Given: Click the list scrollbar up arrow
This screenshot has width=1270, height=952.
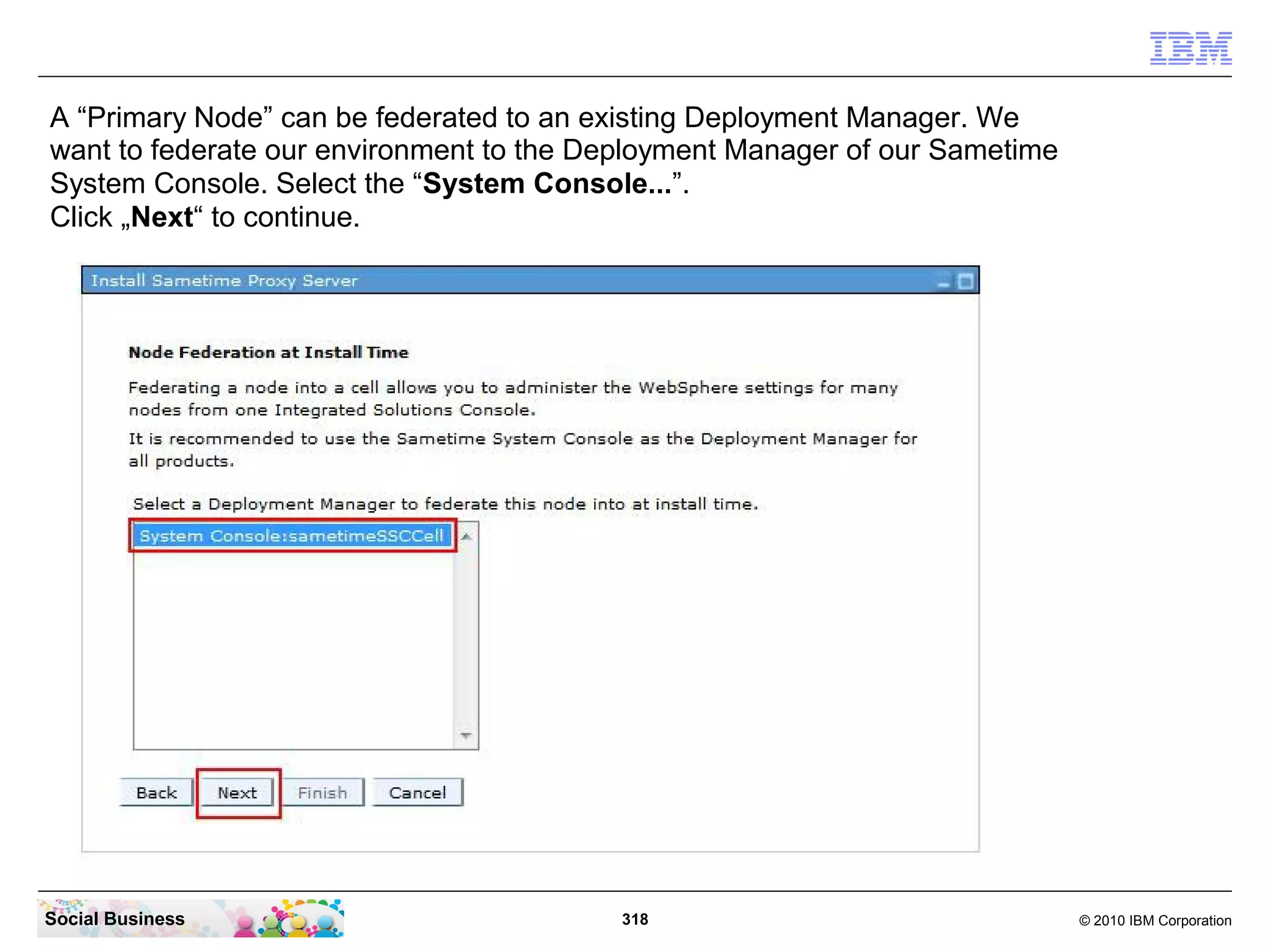Looking at the screenshot, I should click(466, 537).
